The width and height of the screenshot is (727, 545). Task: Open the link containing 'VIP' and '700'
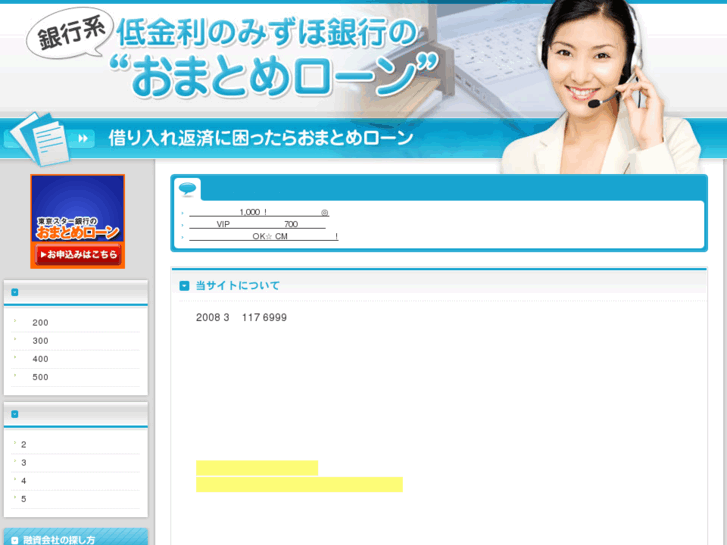pyautogui.click(x=257, y=224)
